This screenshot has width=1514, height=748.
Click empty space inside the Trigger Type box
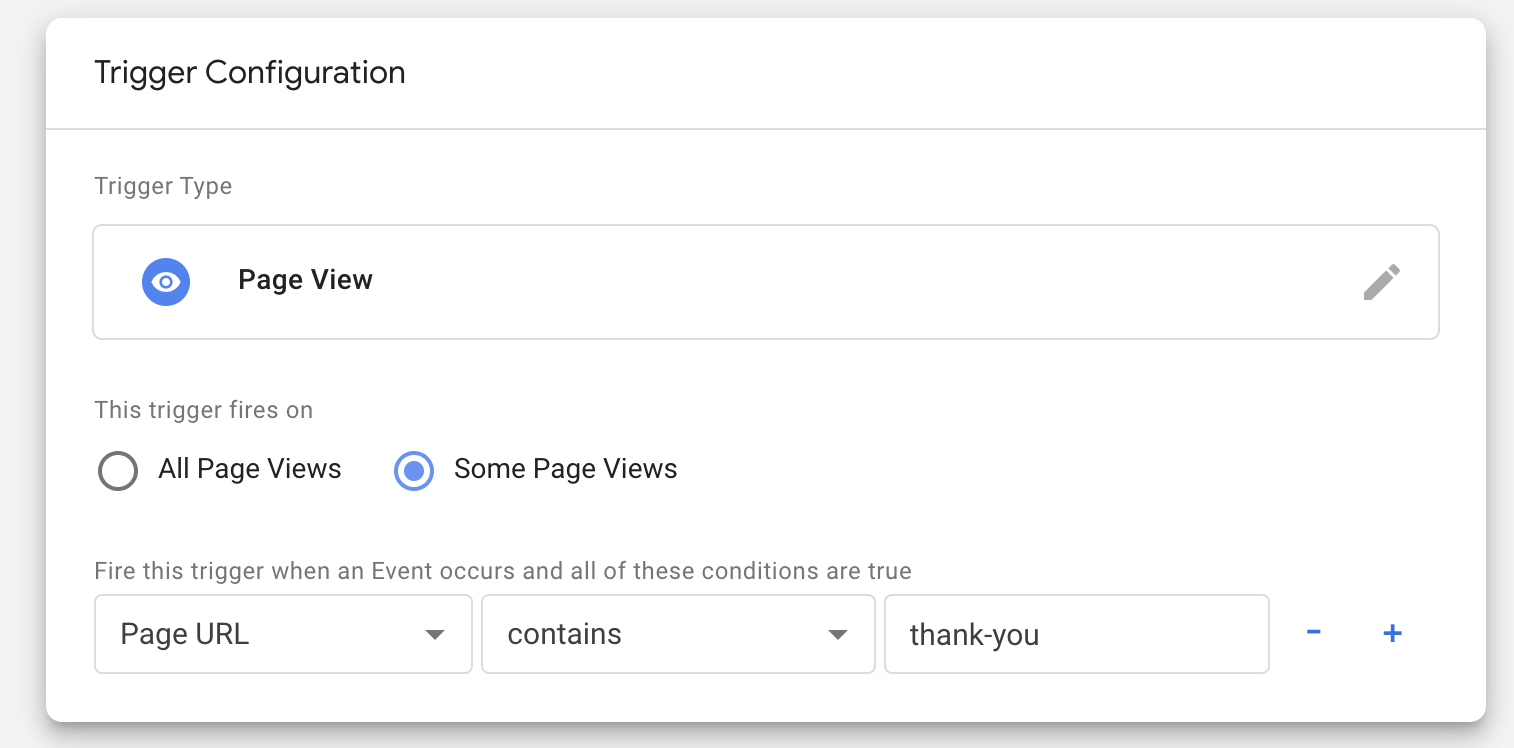(860, 282)
